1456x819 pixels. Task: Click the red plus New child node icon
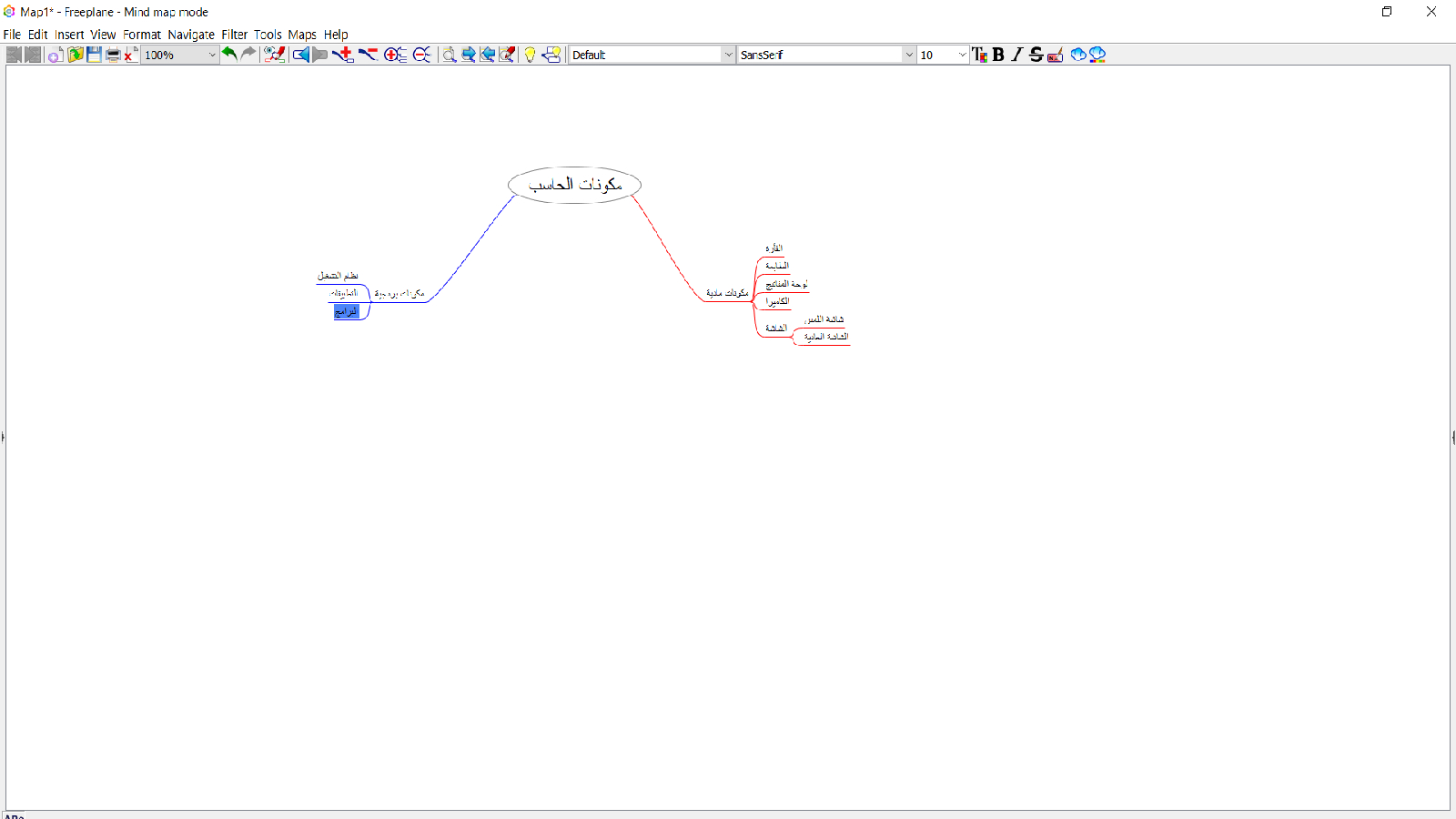coord(343,55)
